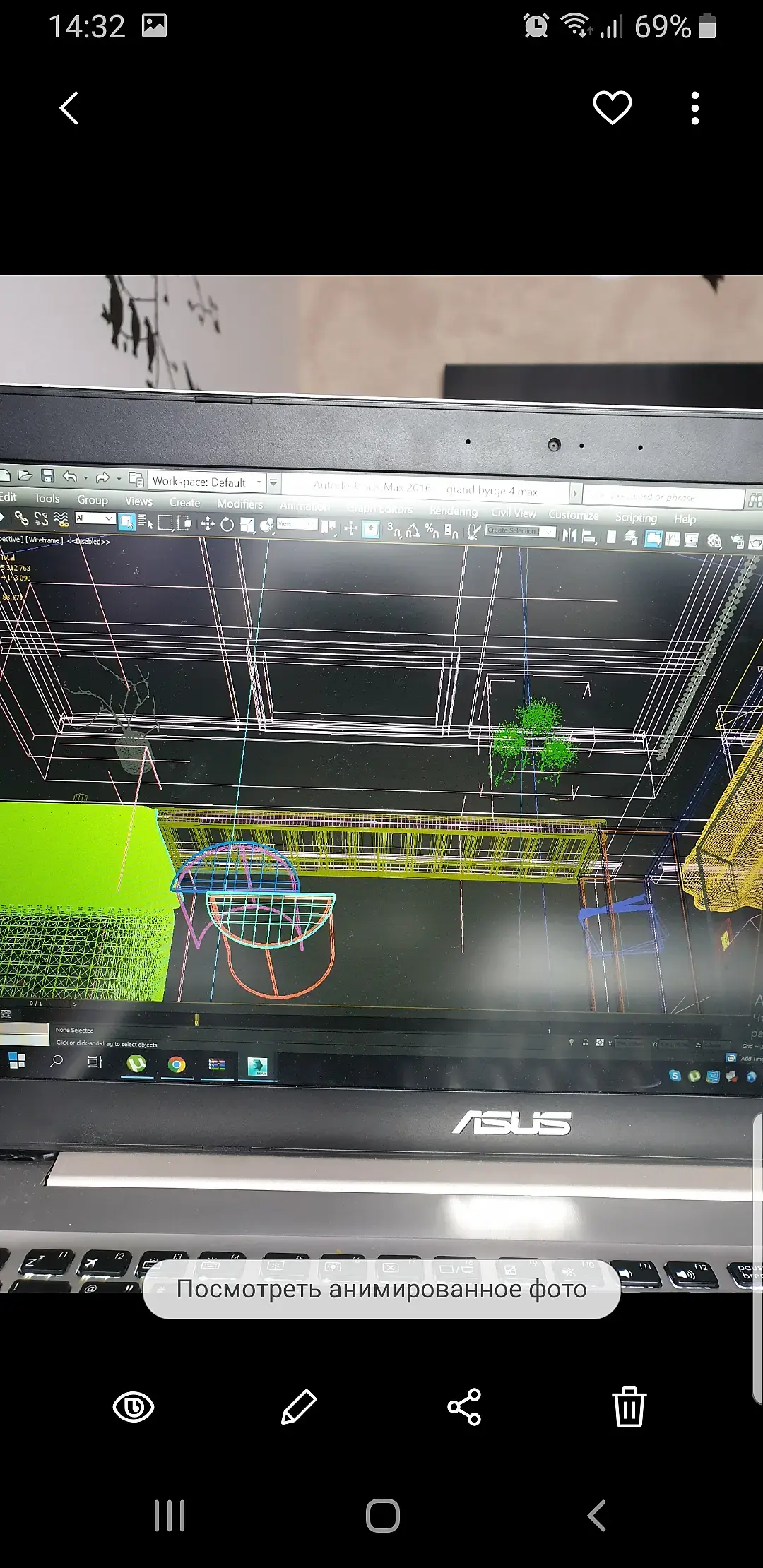Screen dimensions: 763x1568
Task: Tap the pencil edit icon in gallery
Action: 299,1407
